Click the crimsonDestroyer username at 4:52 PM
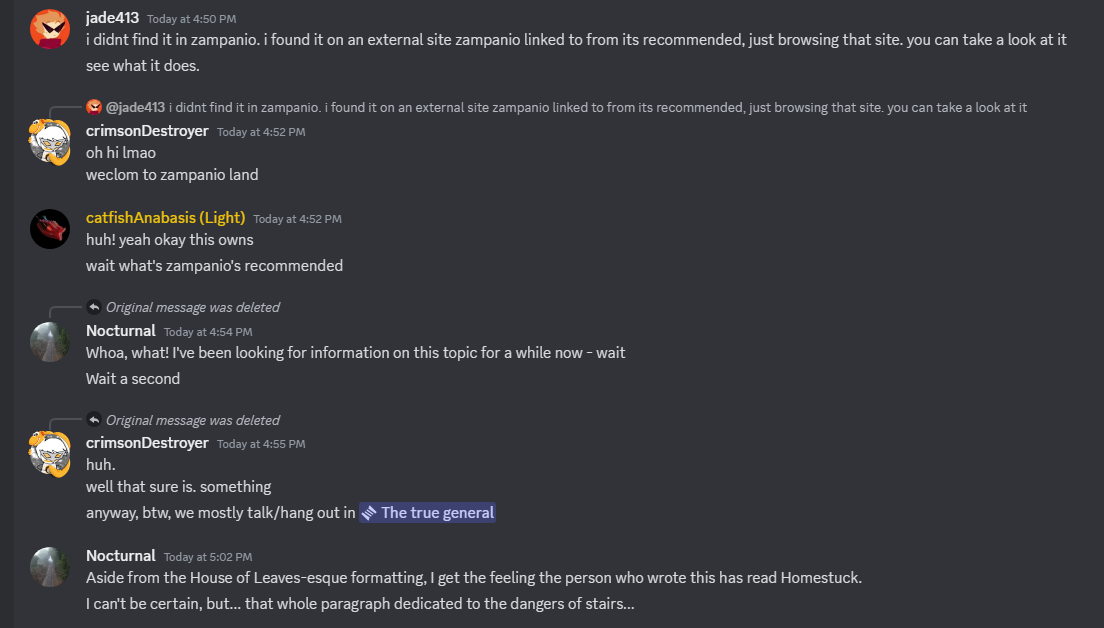Screen dimensions: 1104x628 coord(147,131)
